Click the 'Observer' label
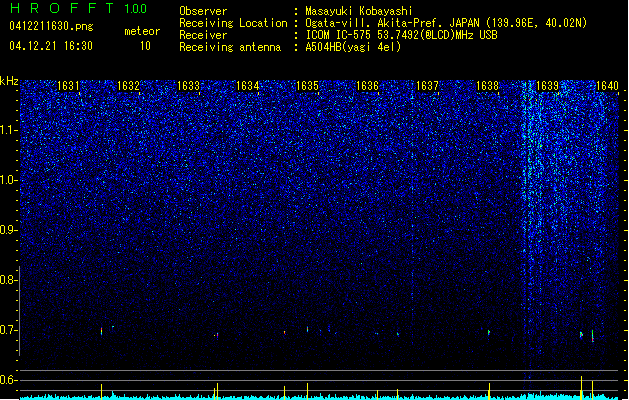 coord(203,11)
